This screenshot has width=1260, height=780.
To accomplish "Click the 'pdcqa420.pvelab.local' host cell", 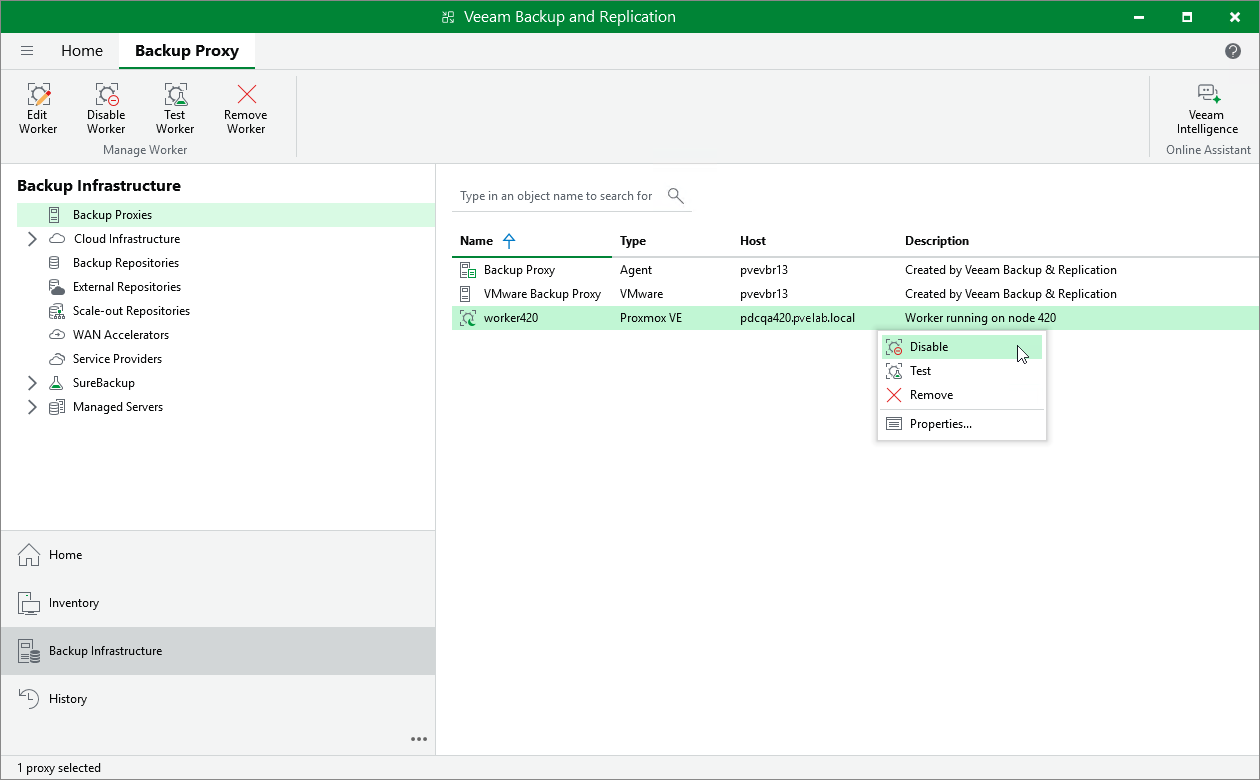I will click(797, 318).
